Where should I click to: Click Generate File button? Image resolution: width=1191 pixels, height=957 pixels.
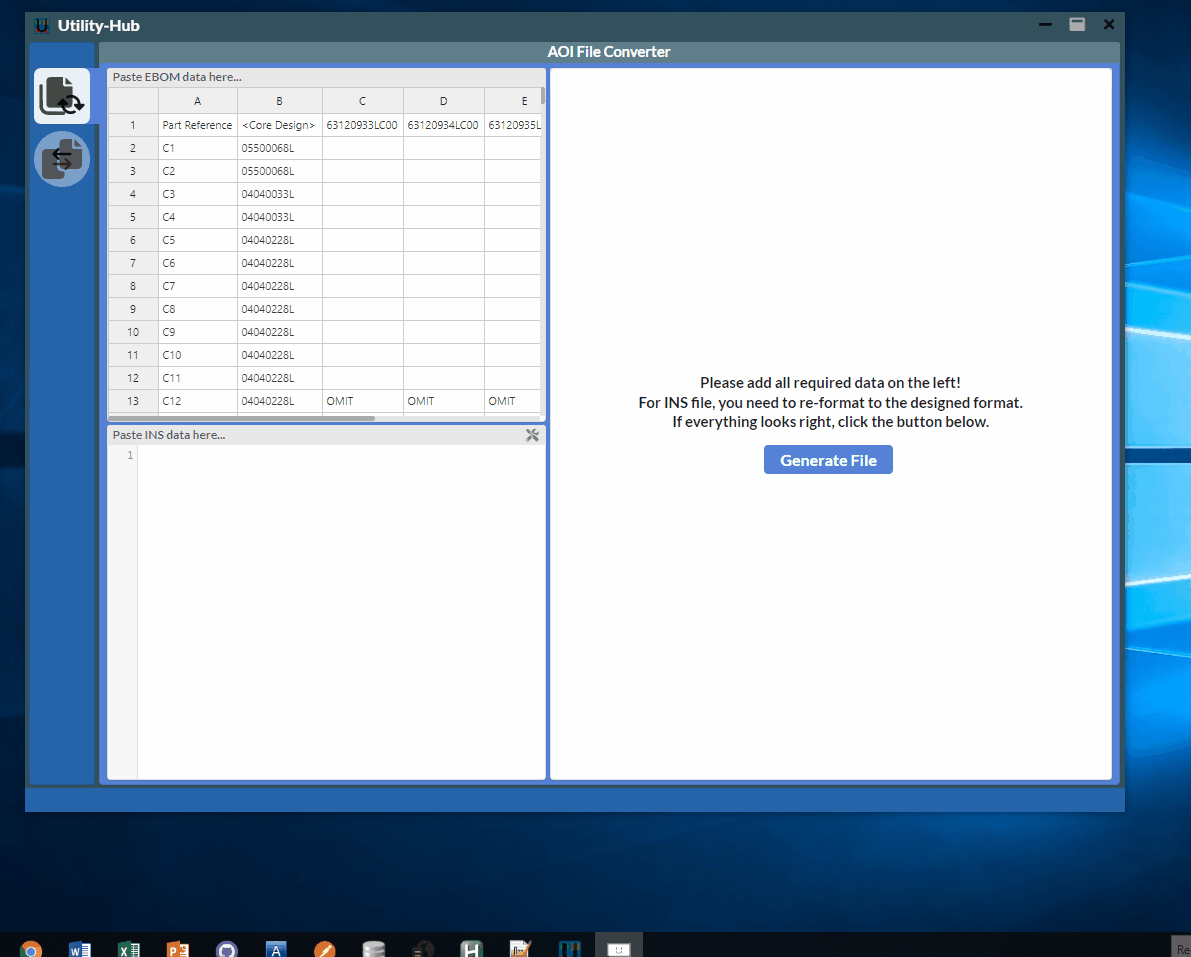pyautogui.click(x=828, y=460)
